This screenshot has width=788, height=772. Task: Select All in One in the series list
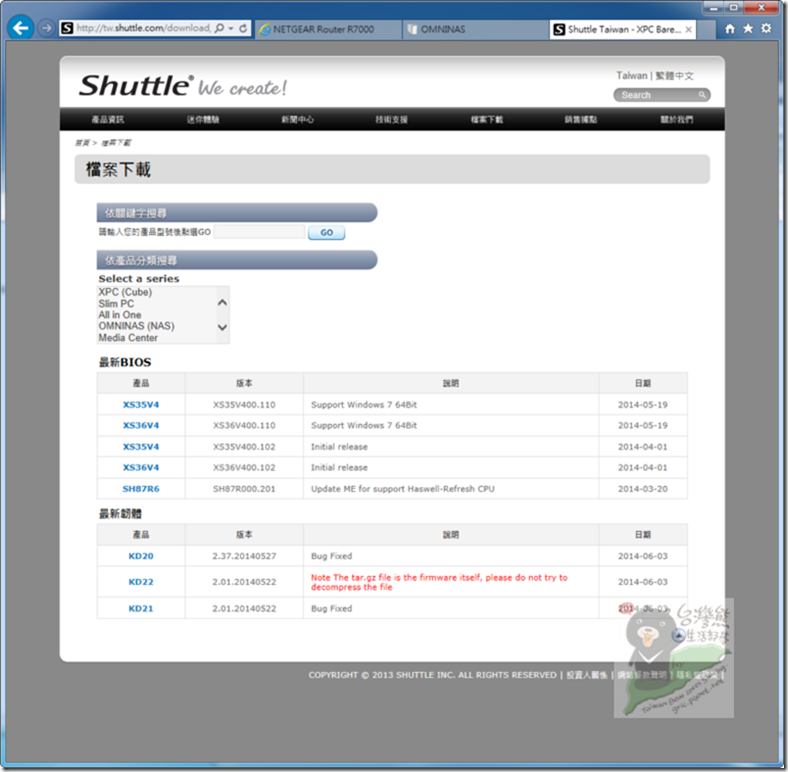[120, 315]
